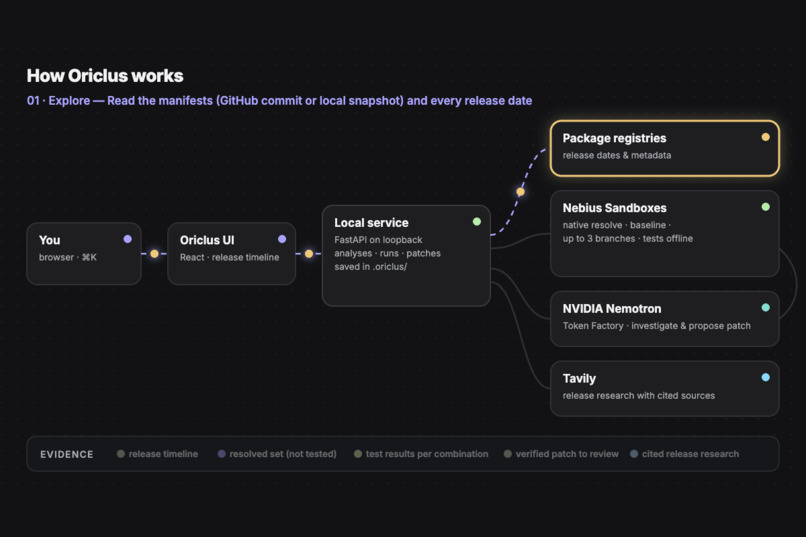Select the release timeline legend entry
The image size is (806, 537).
pyautogui.click(x=157, y=454)
